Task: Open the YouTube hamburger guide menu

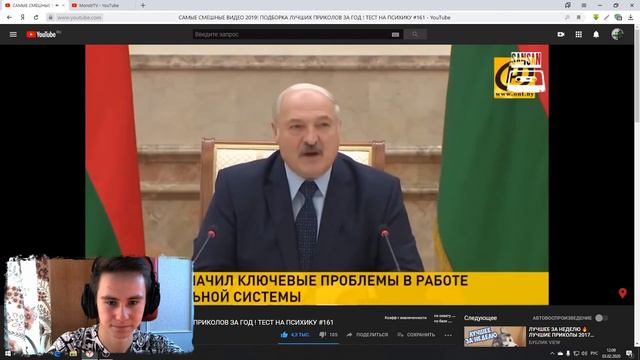Action: [13, 35]
